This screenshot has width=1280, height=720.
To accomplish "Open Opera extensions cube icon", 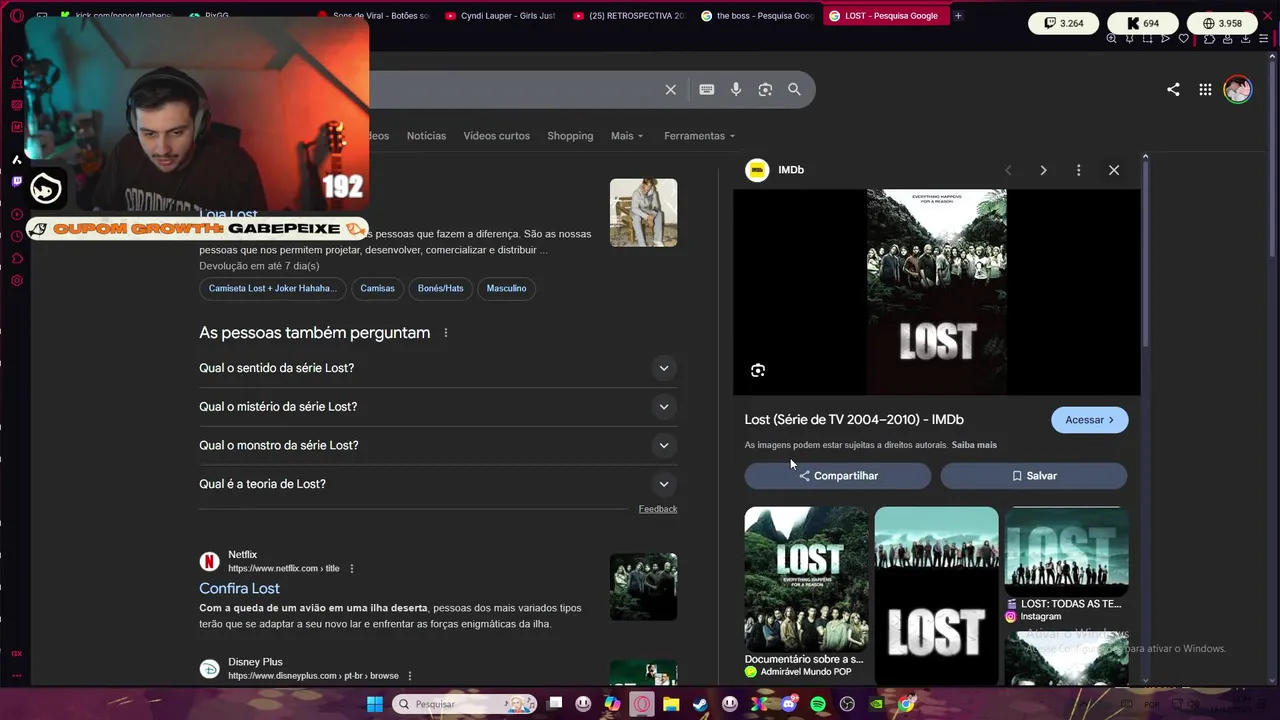I will tap(1209, 39).
